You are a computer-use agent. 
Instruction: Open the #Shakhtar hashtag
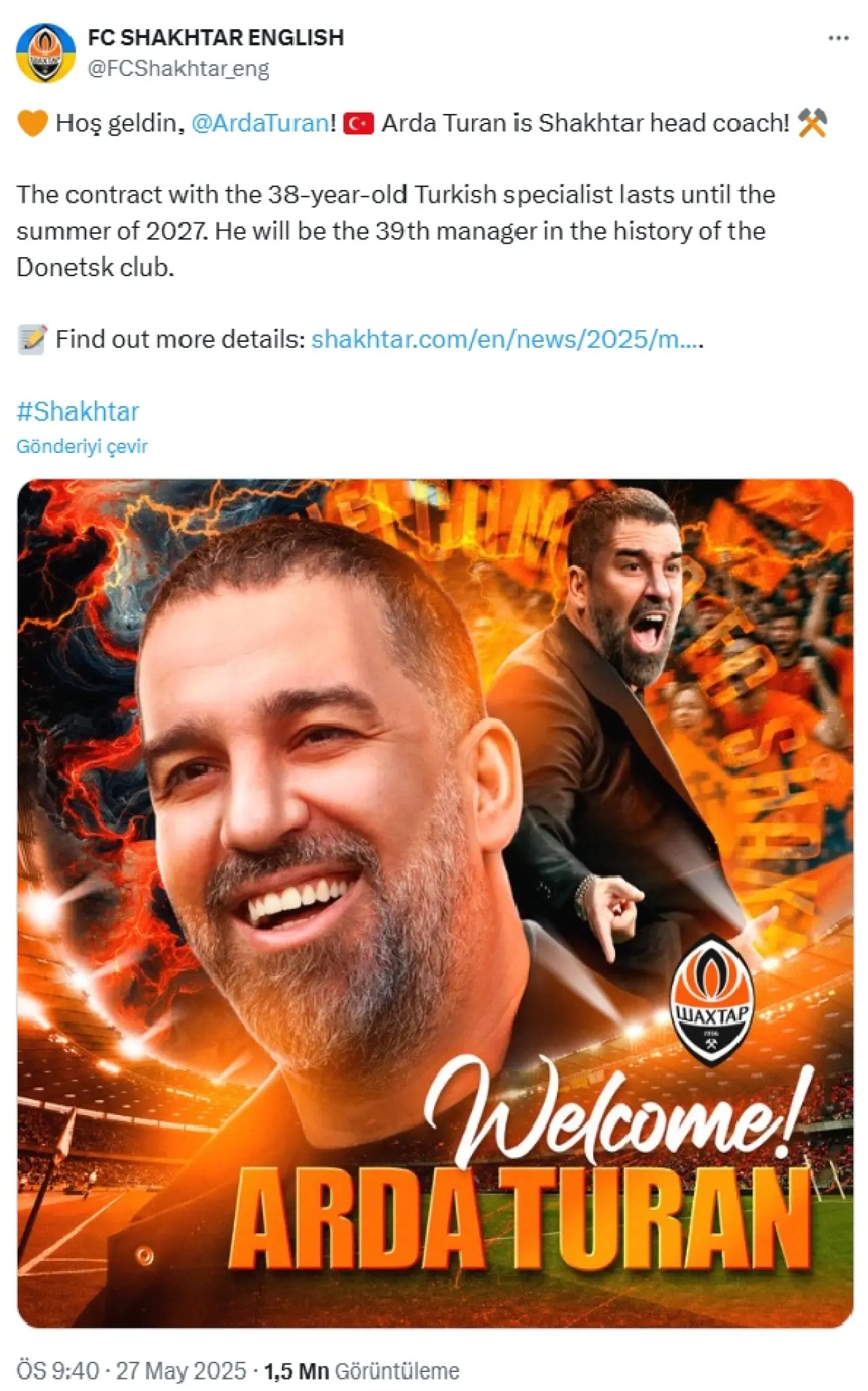pos(77,411)
